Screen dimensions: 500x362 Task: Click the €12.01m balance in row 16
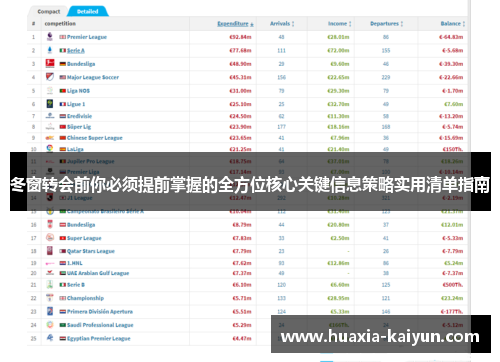point(452,225)
